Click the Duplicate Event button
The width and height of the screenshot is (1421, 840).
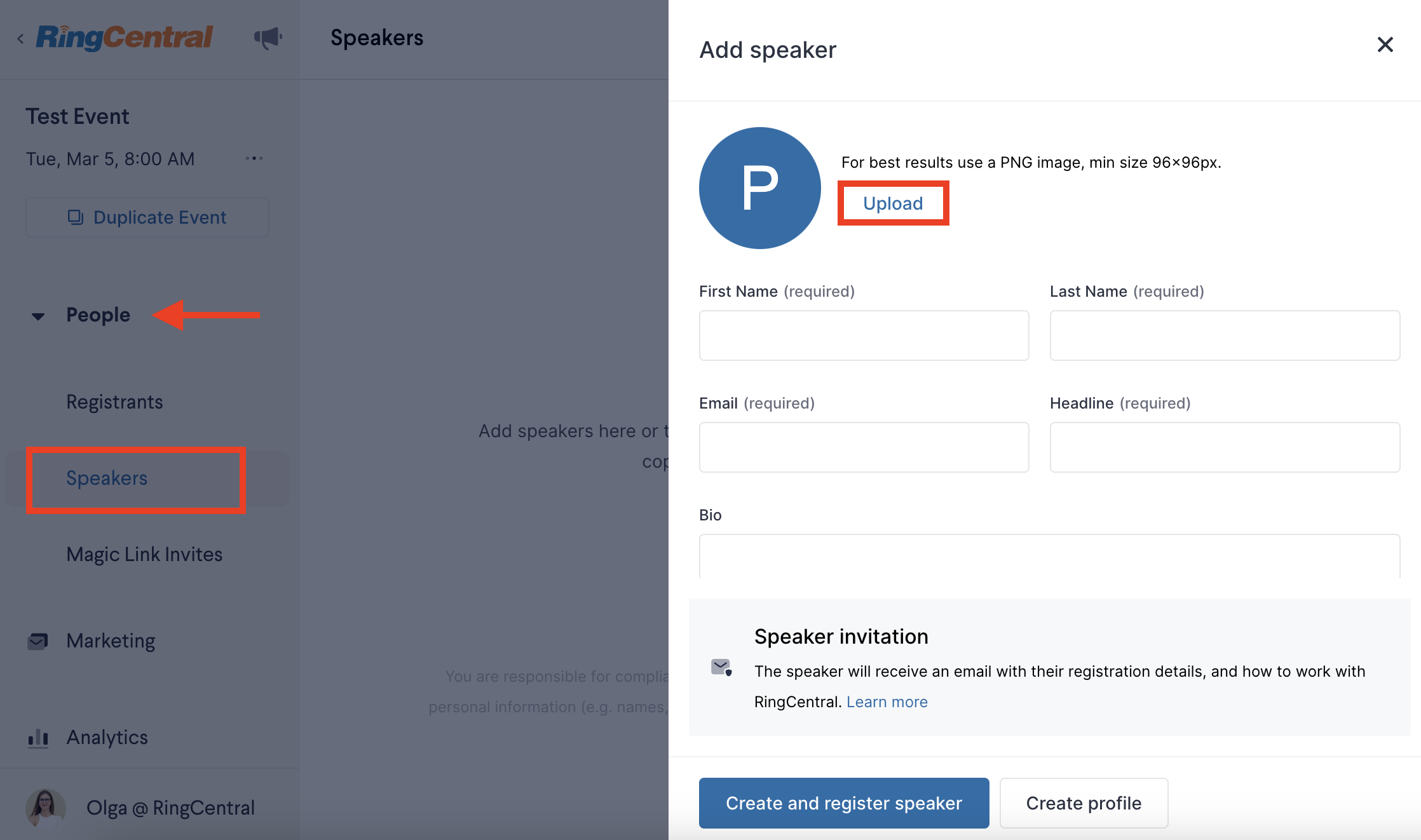pos(147,217)
